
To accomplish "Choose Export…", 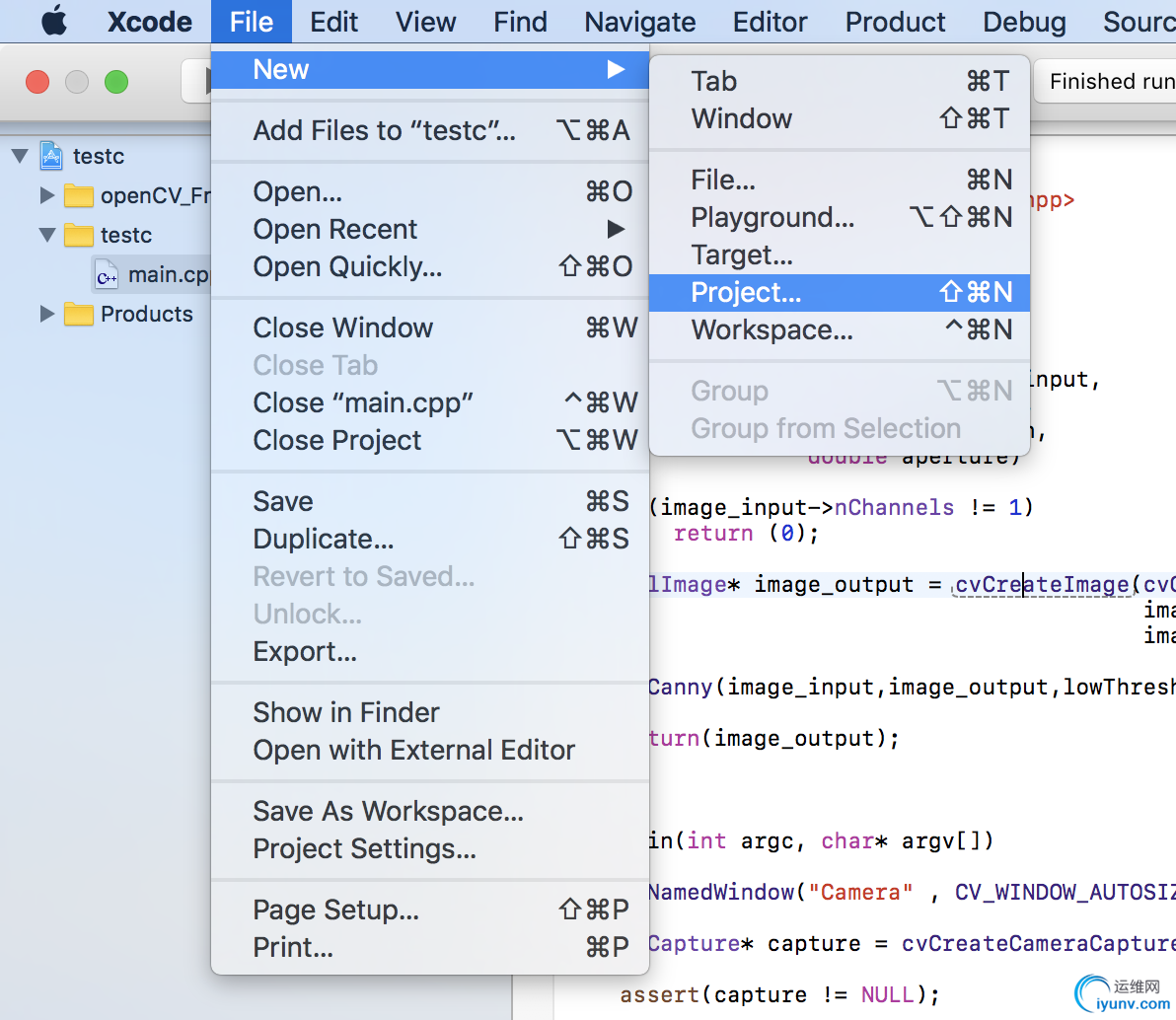I will point(430,651).
